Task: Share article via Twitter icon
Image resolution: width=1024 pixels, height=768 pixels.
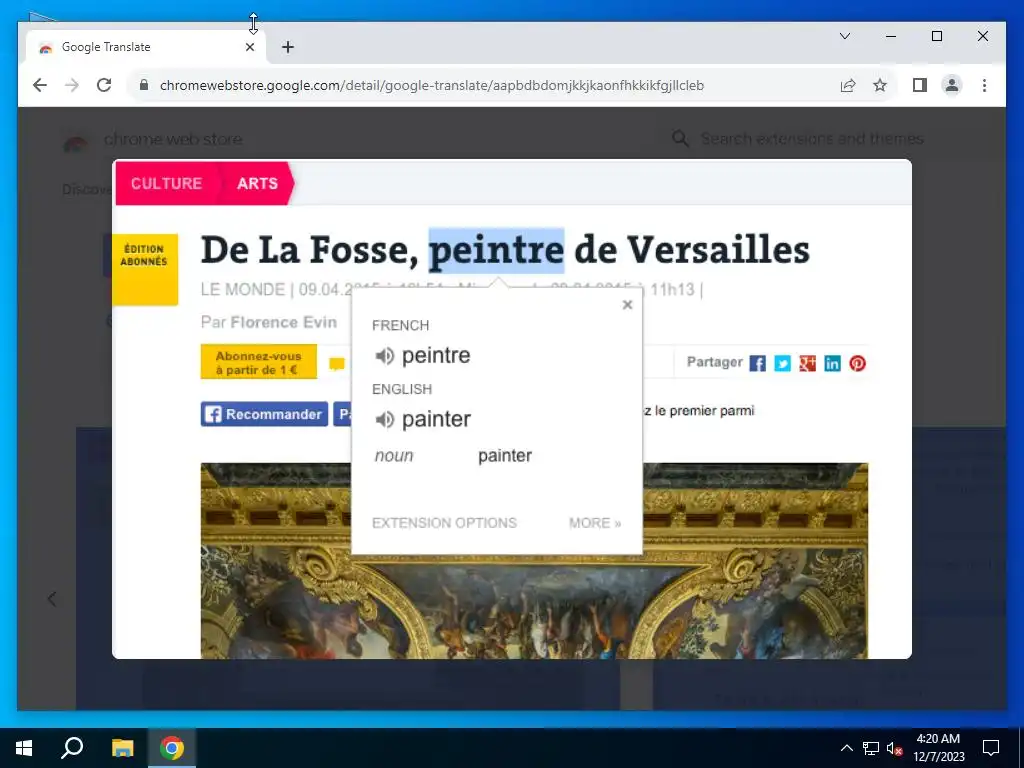Action: (782, 363)
